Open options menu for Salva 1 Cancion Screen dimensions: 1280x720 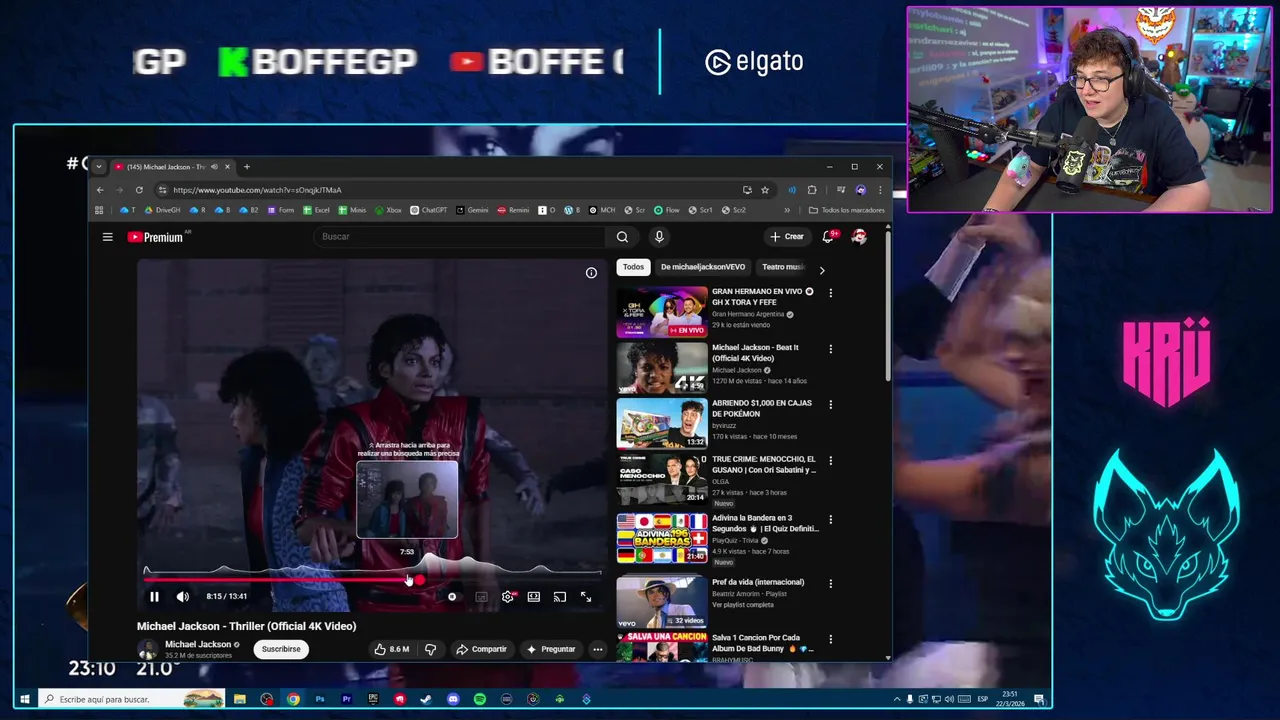(x=830, y=639)
